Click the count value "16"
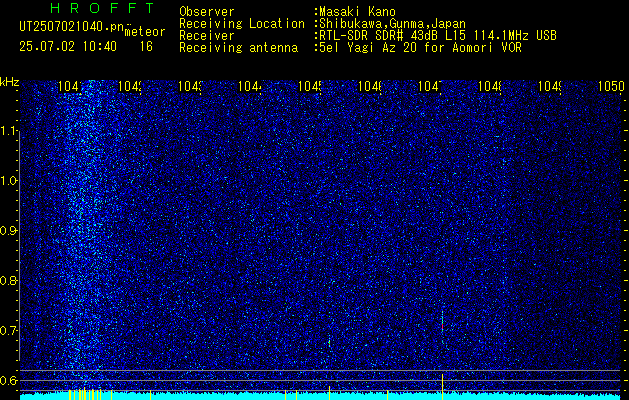629x400 pixels. point(146,47)
